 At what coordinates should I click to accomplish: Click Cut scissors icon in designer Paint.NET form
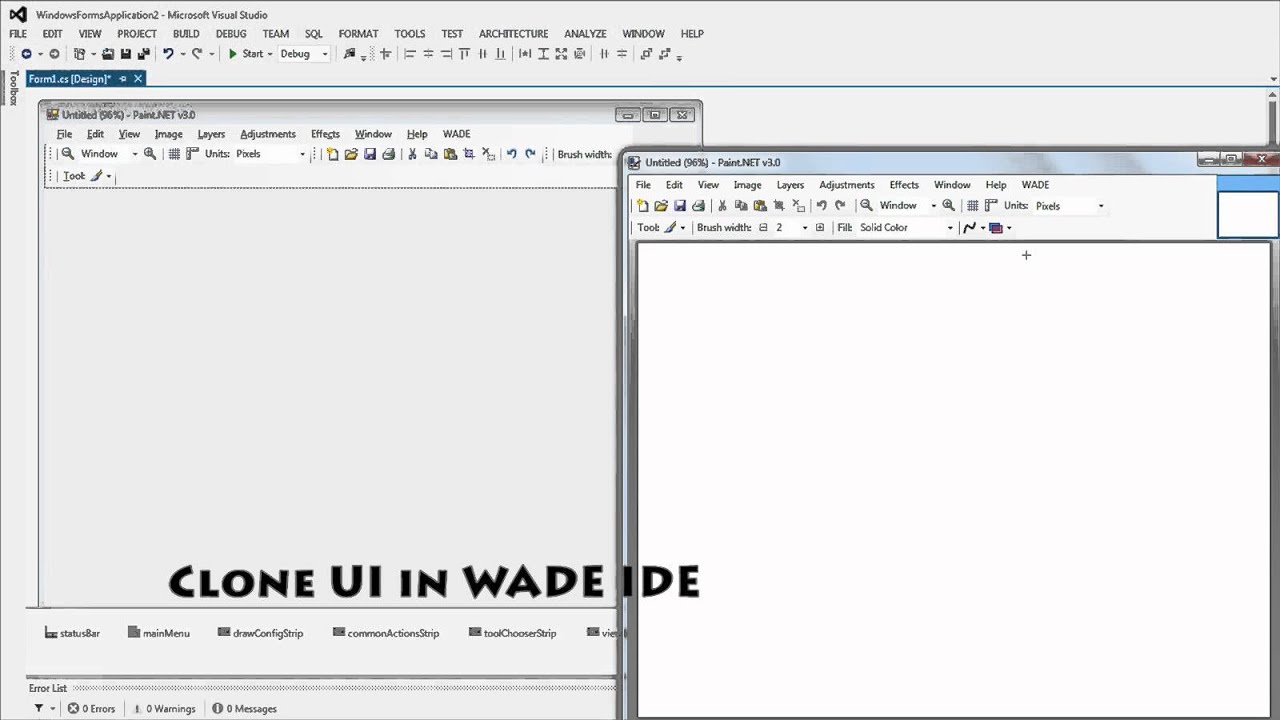412,154
